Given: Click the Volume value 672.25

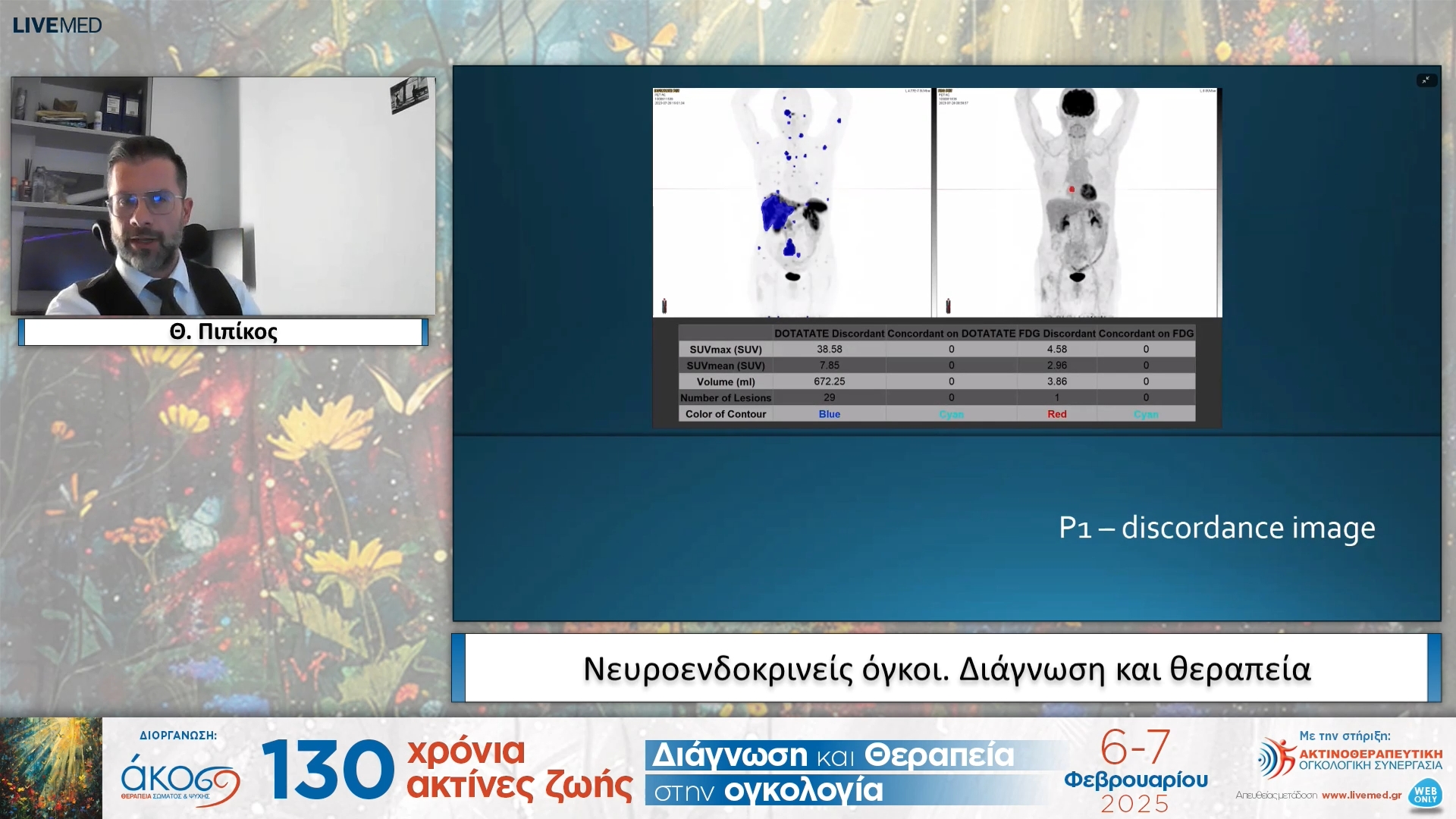Looking at the screenshot, I should (829, 381).
